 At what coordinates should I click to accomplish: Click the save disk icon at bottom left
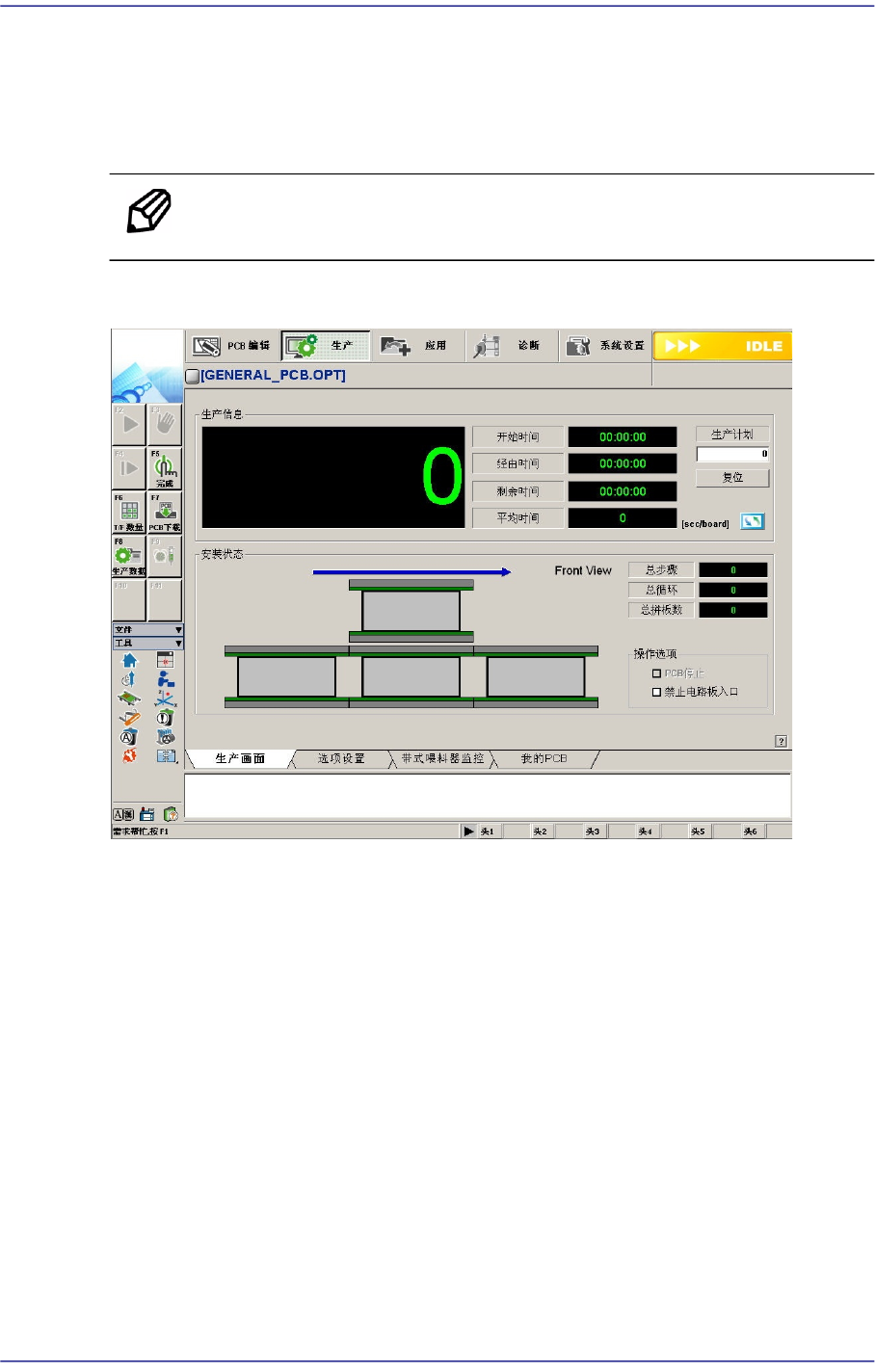coord(147,814)
